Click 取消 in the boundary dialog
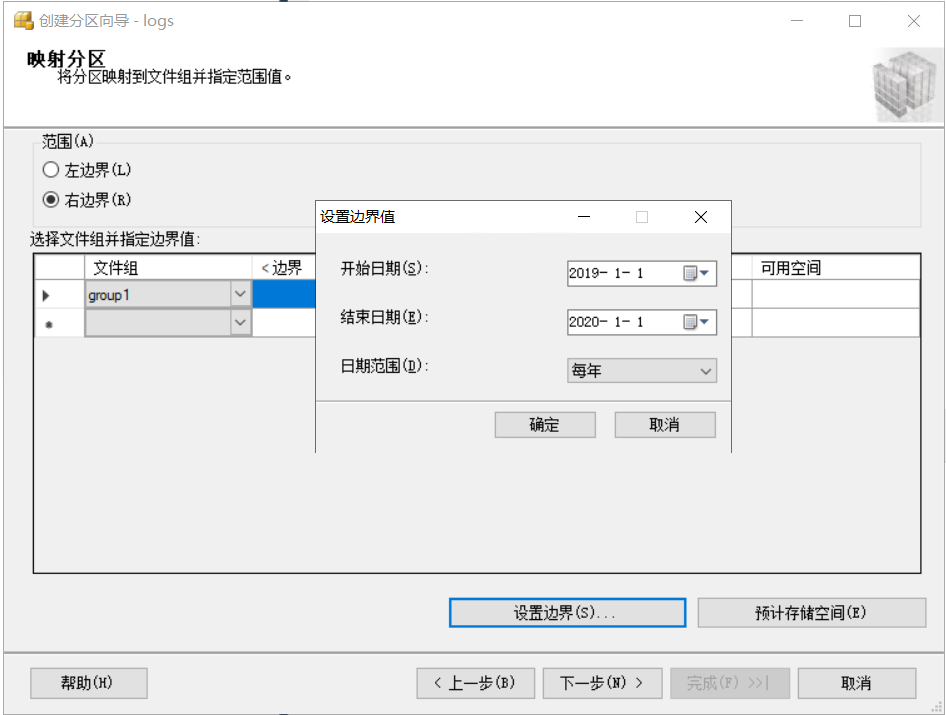 [x=665, y=425]
